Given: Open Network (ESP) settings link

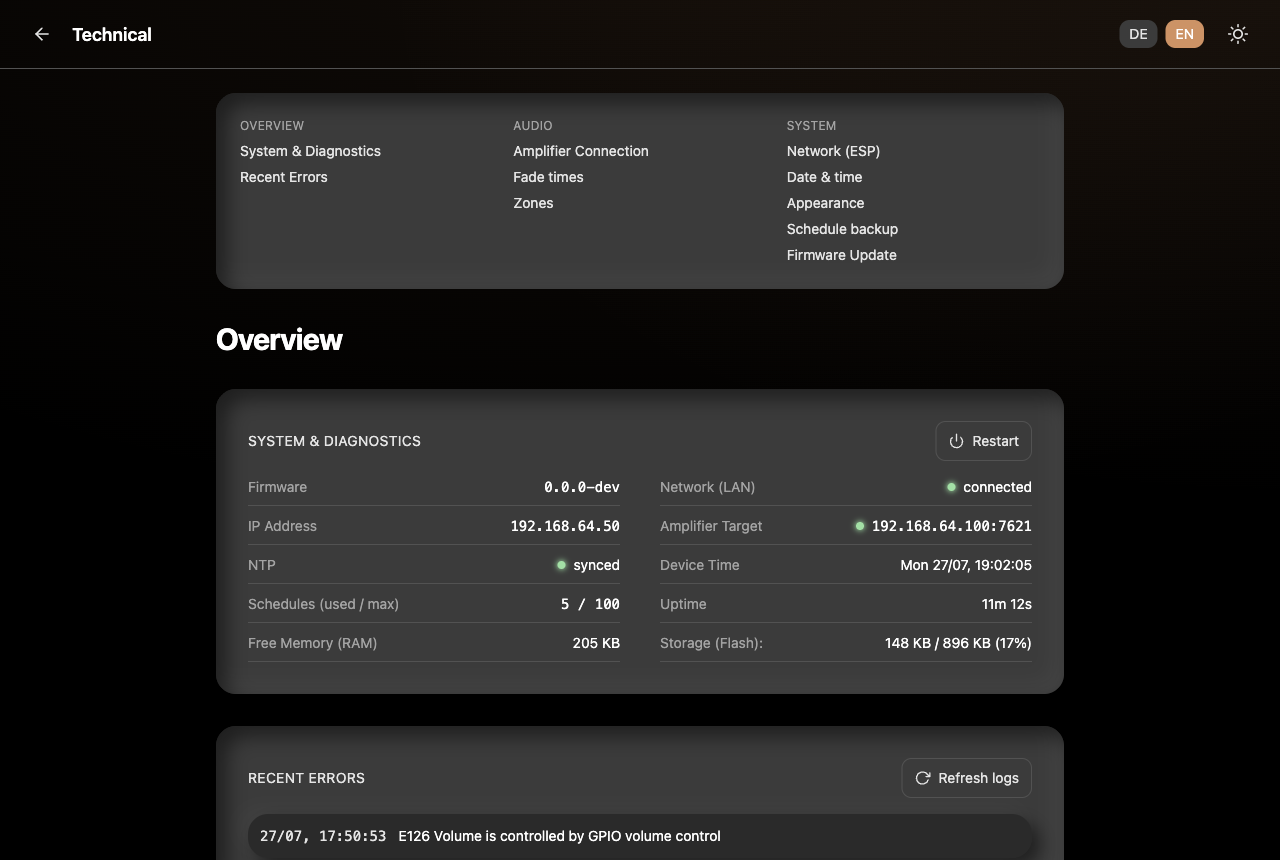Looking at the screenshot, I should point(833,151).
